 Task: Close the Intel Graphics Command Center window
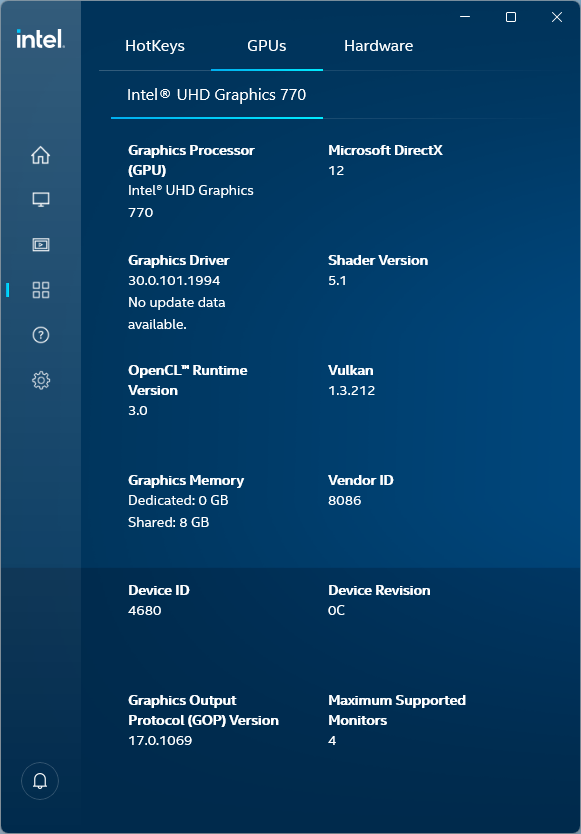click(x=557, y=17)
